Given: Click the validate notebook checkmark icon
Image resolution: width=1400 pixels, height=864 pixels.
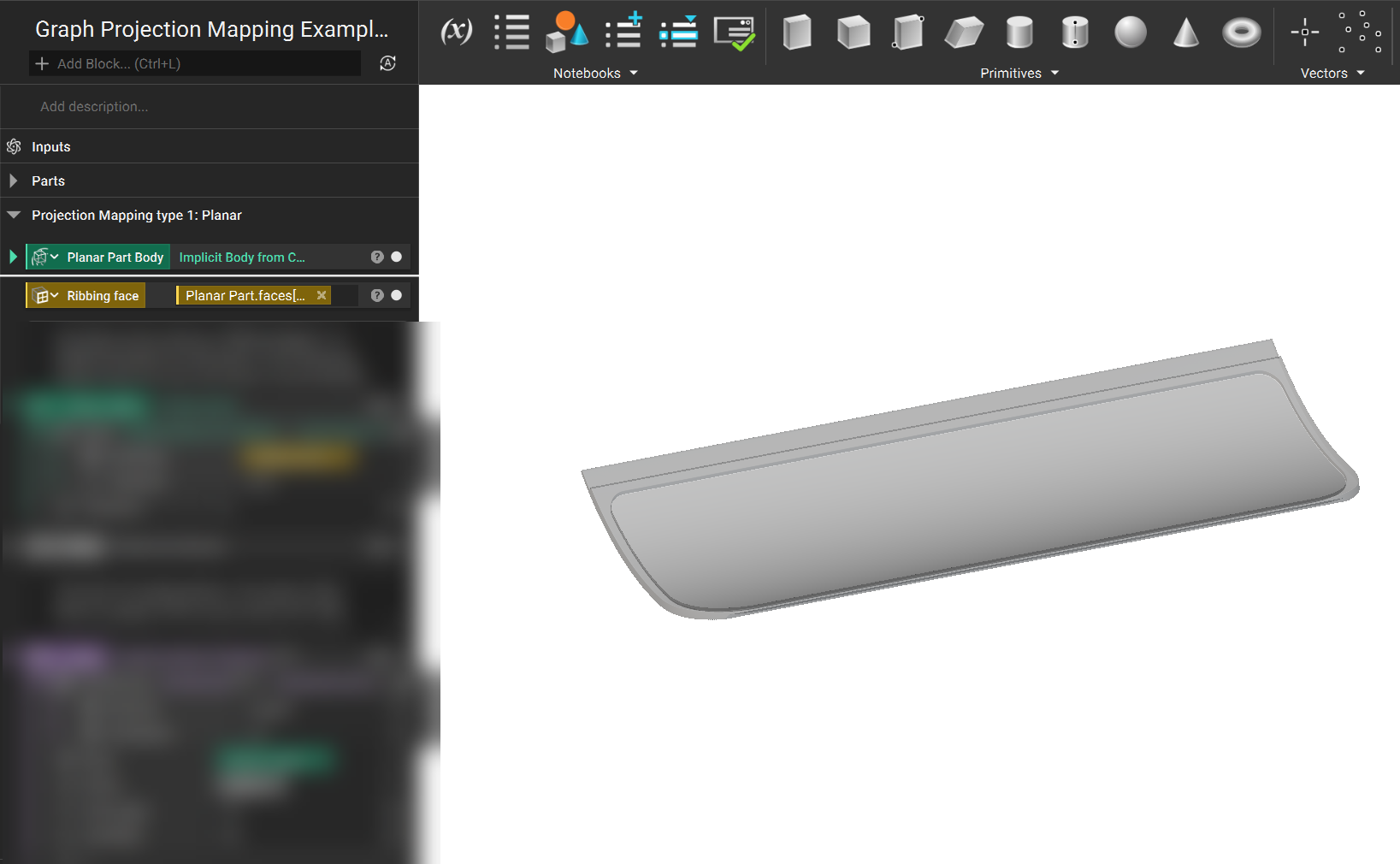Looking at the screenshot, I should [735, 33].
